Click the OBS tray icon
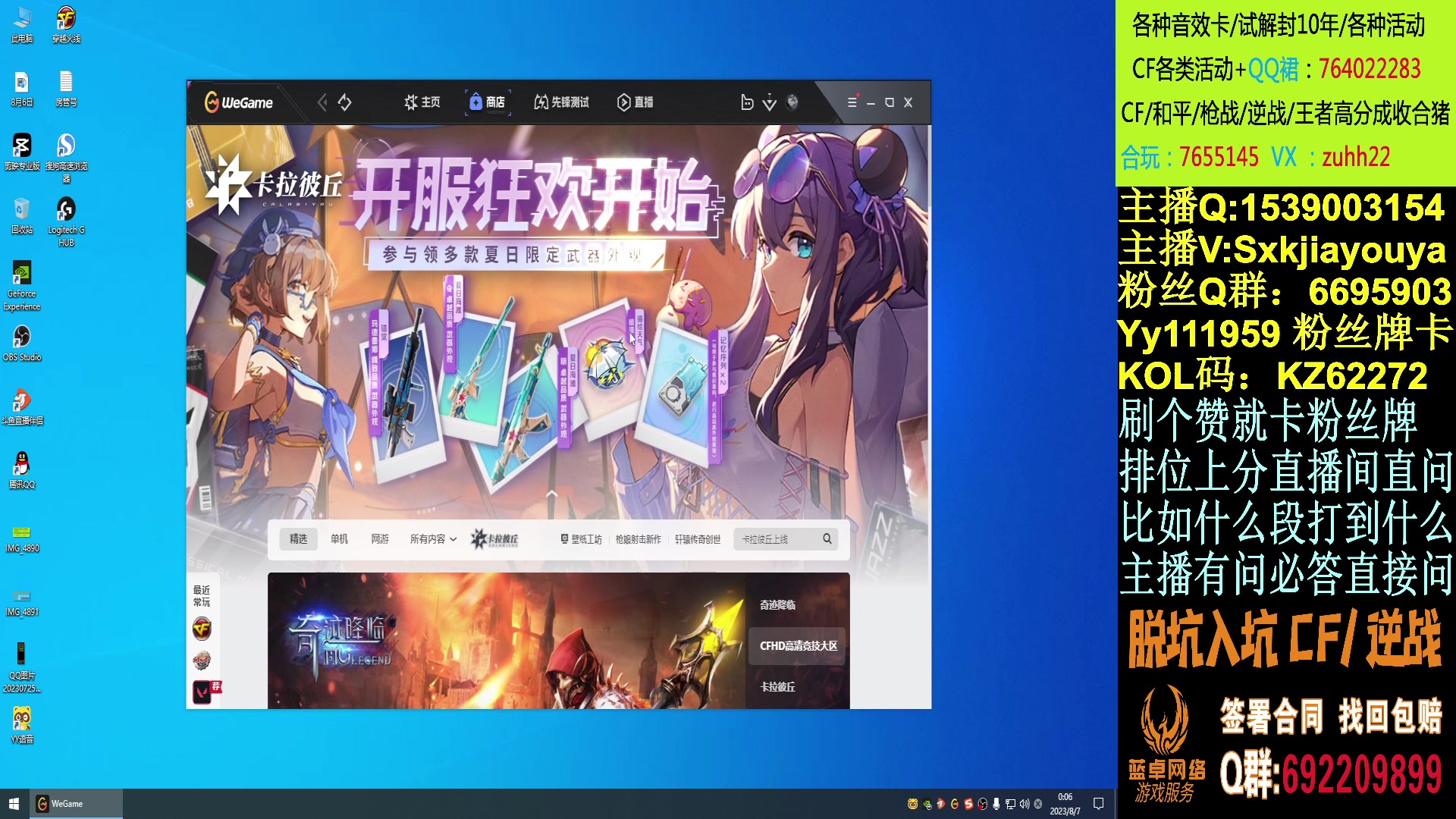Screen dimensions: 1456x819 click(x=982, y=804)
